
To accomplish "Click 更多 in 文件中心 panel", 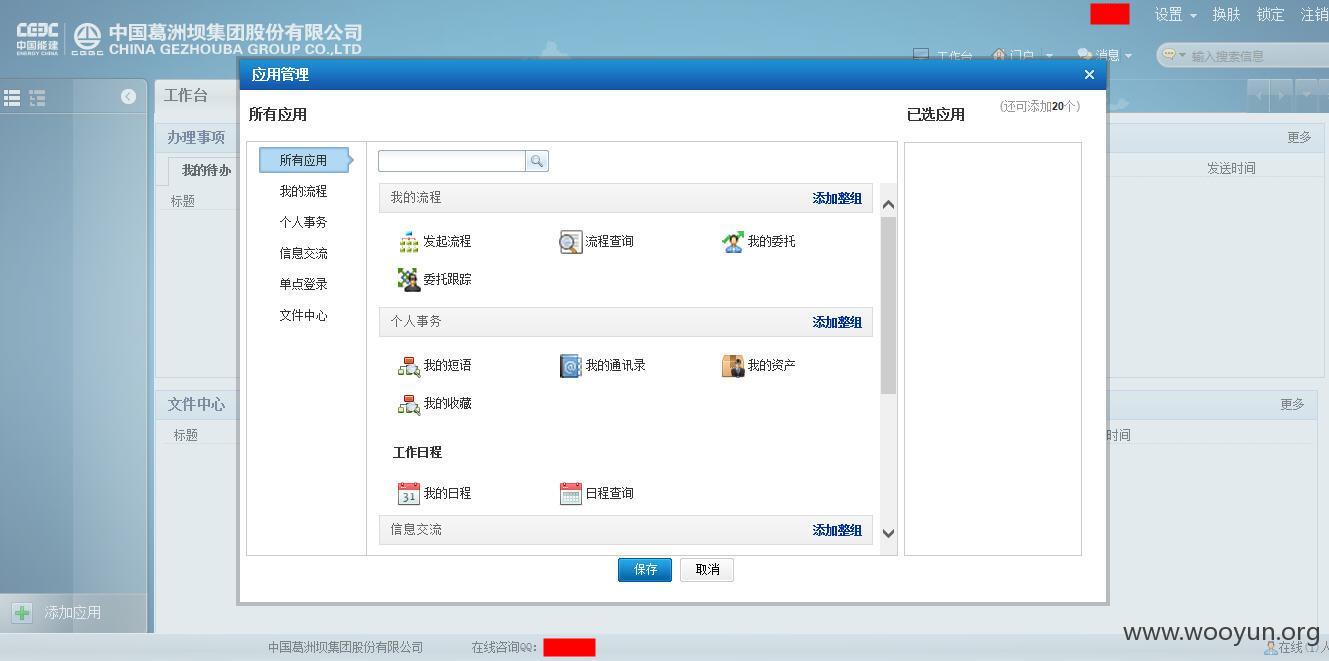I will [x=1292, y=404].
